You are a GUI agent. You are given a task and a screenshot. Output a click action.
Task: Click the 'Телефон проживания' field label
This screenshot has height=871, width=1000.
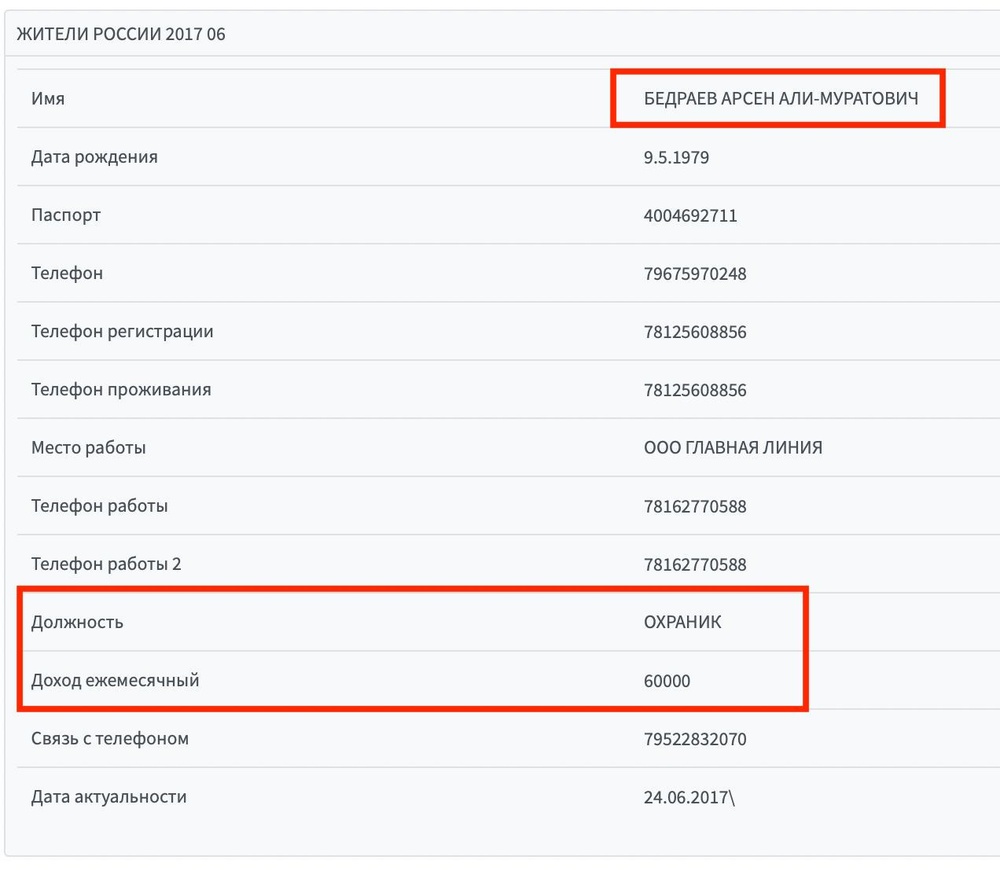point(121,389)
